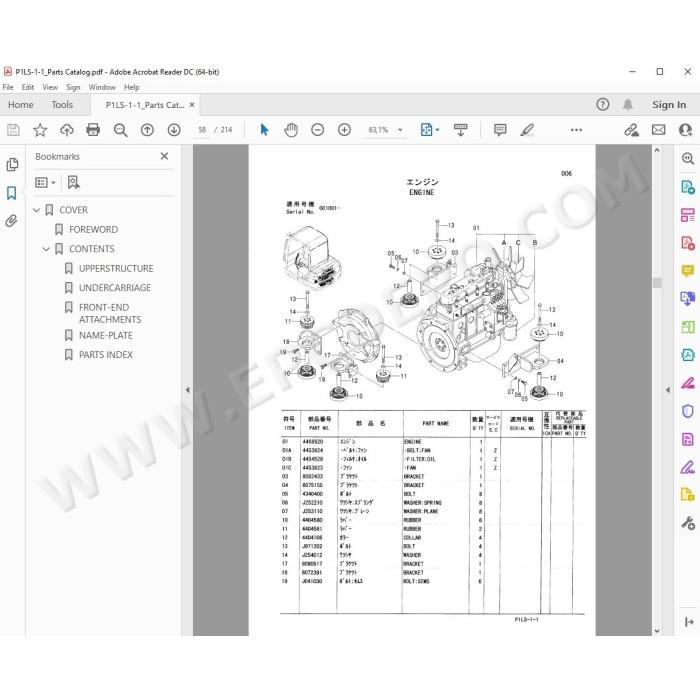The image size is (700, 700).
Task: Collapse left navigation pane arrow
Action: [188, 390]
